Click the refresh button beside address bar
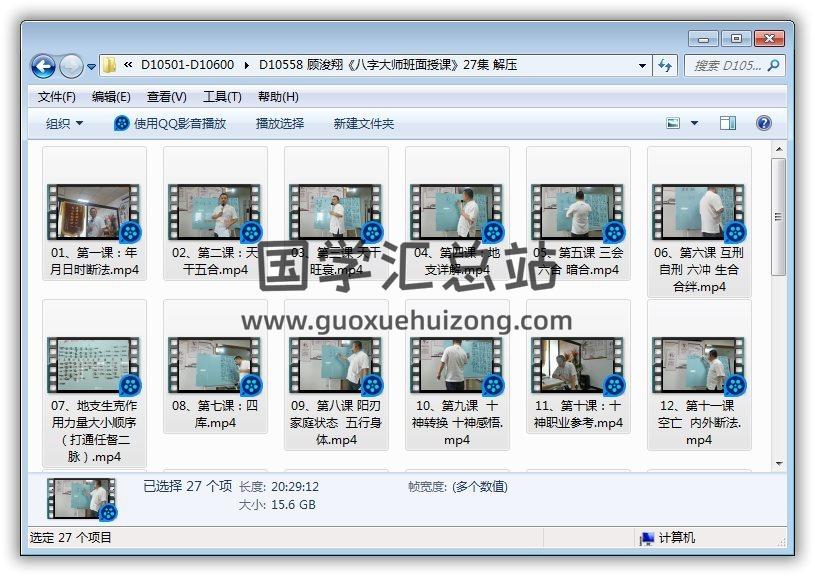The height and width of the screenshot is (576, 815). (x=666, y=66)
